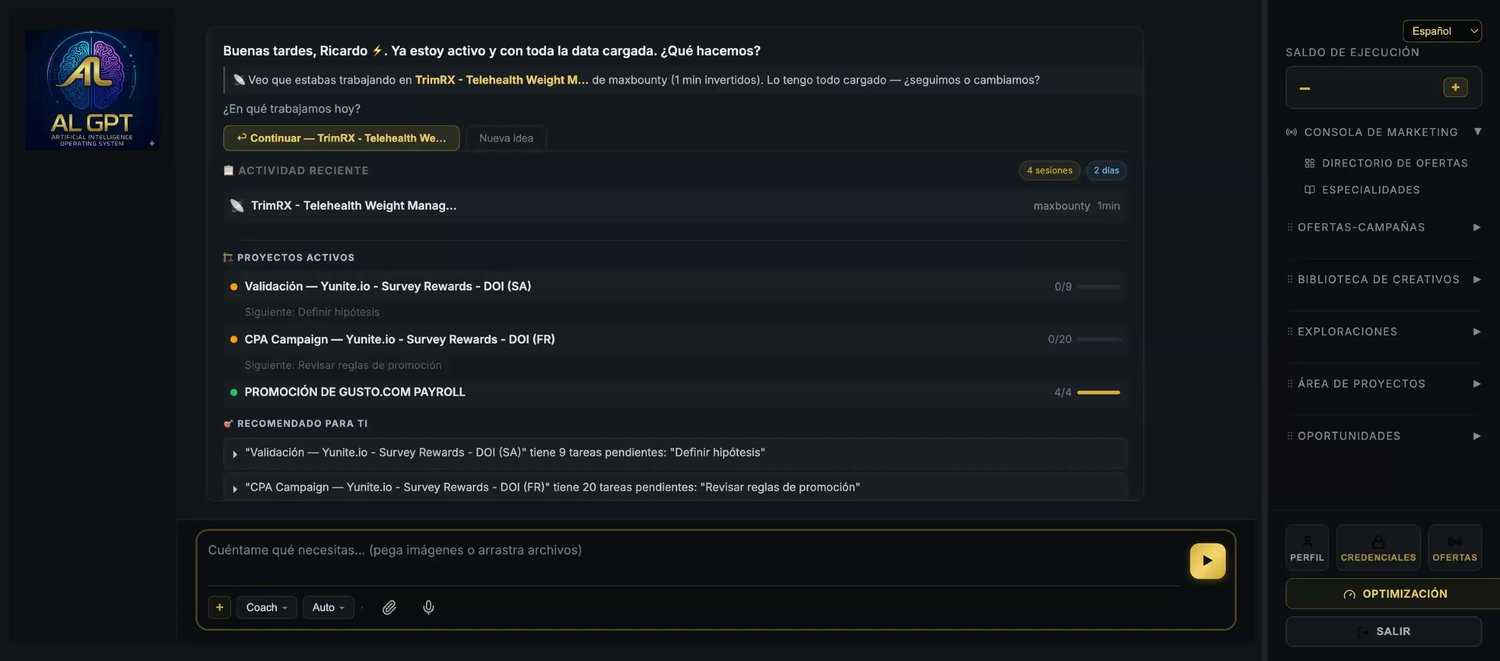
Task: Click the satellite icon in TrimRX activity row
Action: [237, 206]
